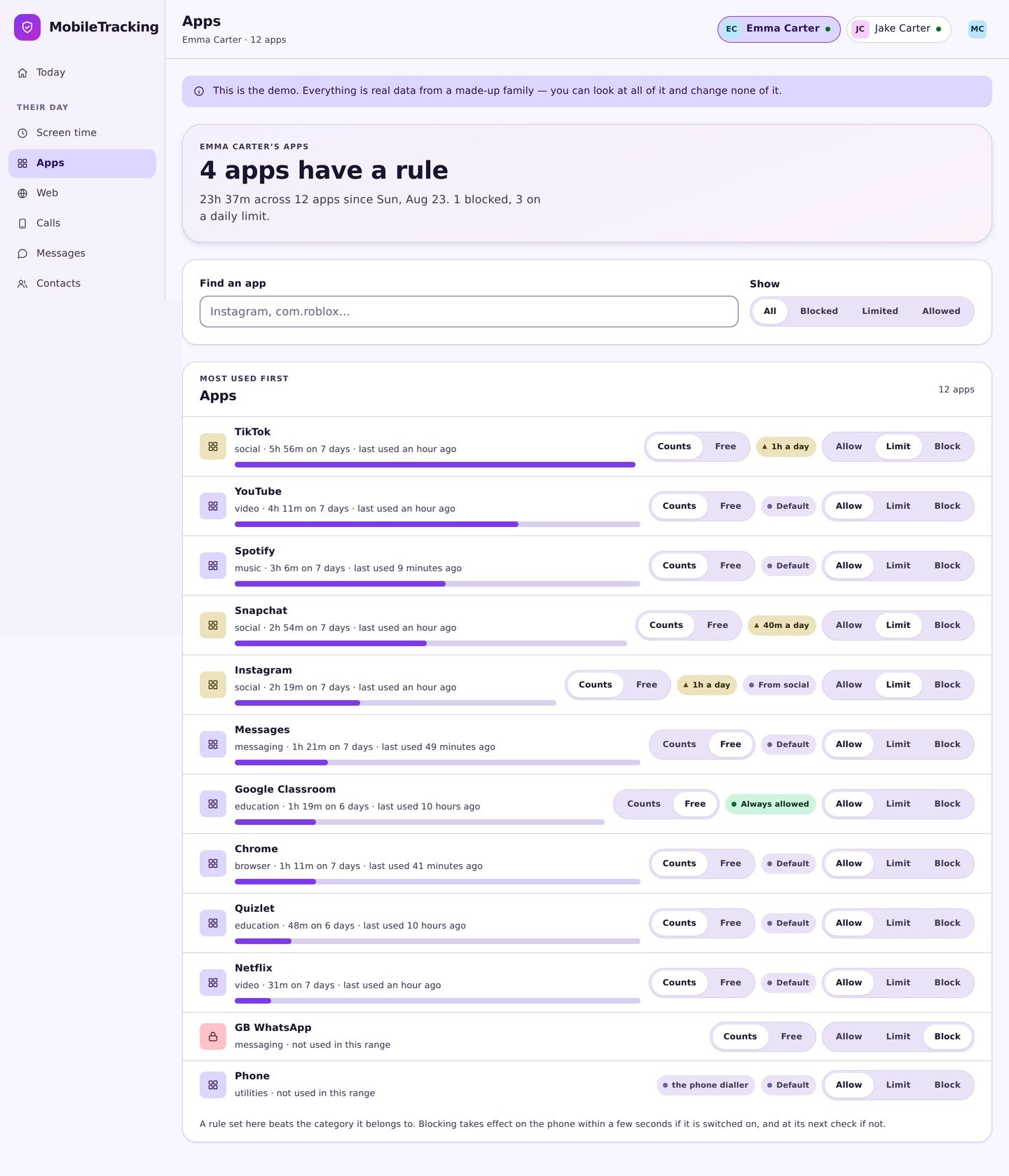Open Contacts in sidebar
1009x1176 pixels.
[x=82, y=284]
